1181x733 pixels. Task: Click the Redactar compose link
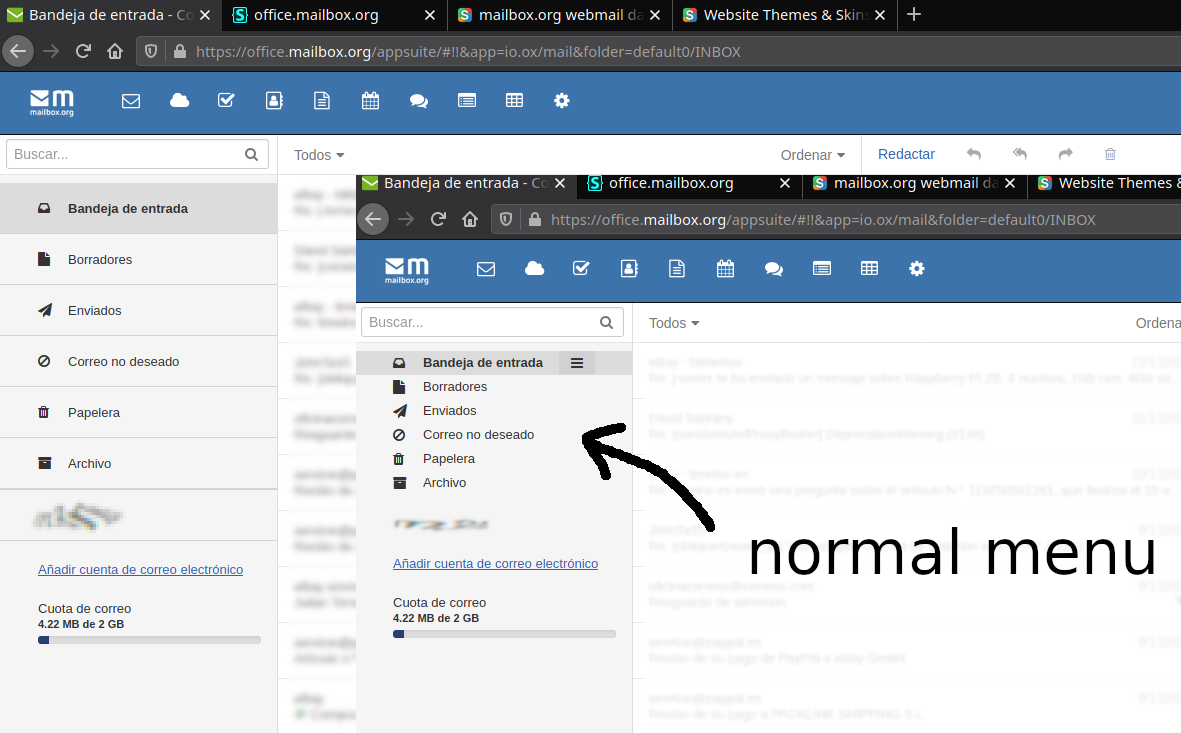tap(906, 154)
